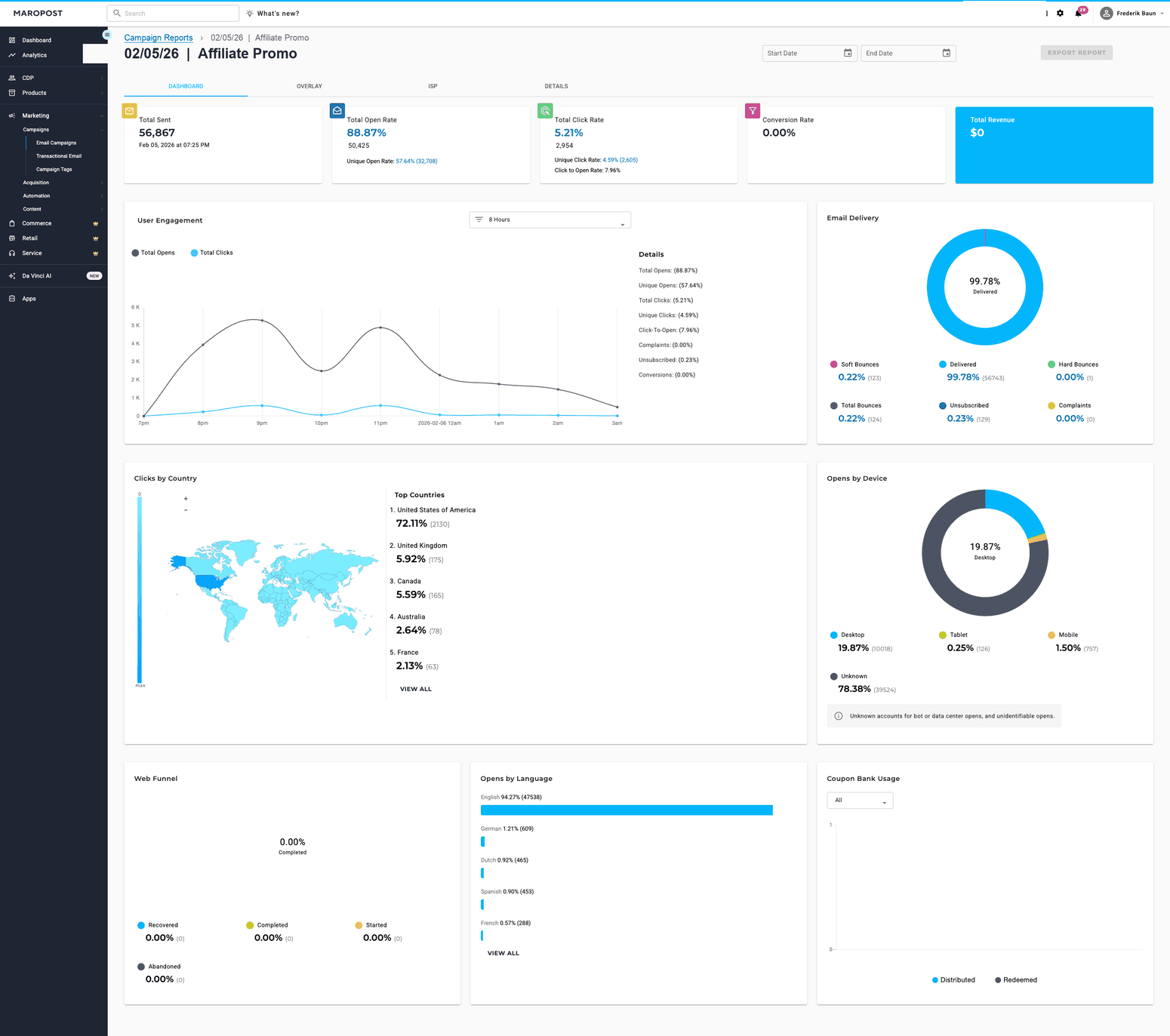Click the Da Vinci AI sparkle icon
This screenshot has width=1170, height=1036.
[12, 276]
